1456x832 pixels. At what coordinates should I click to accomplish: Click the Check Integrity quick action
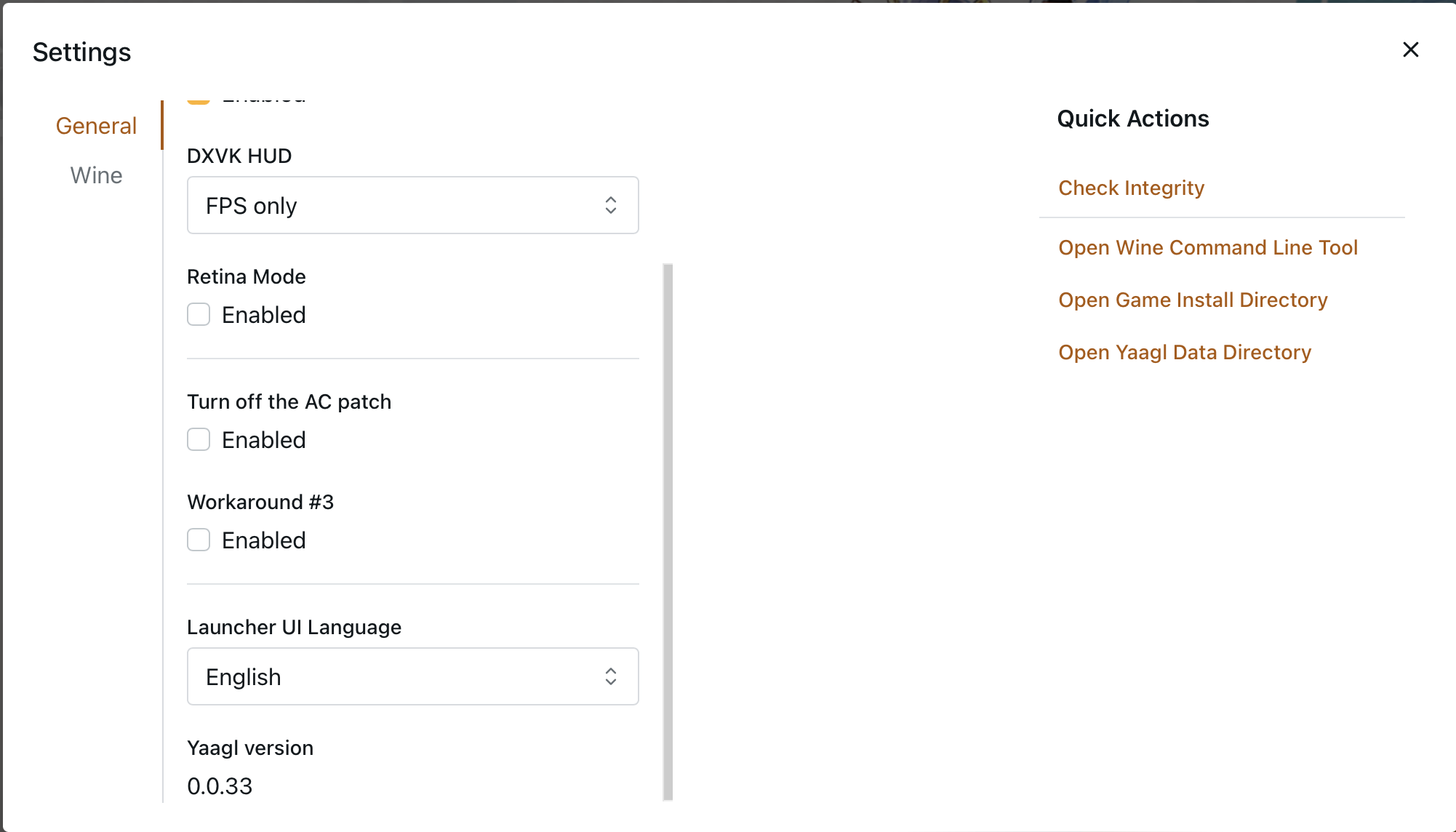point(1131,188)
